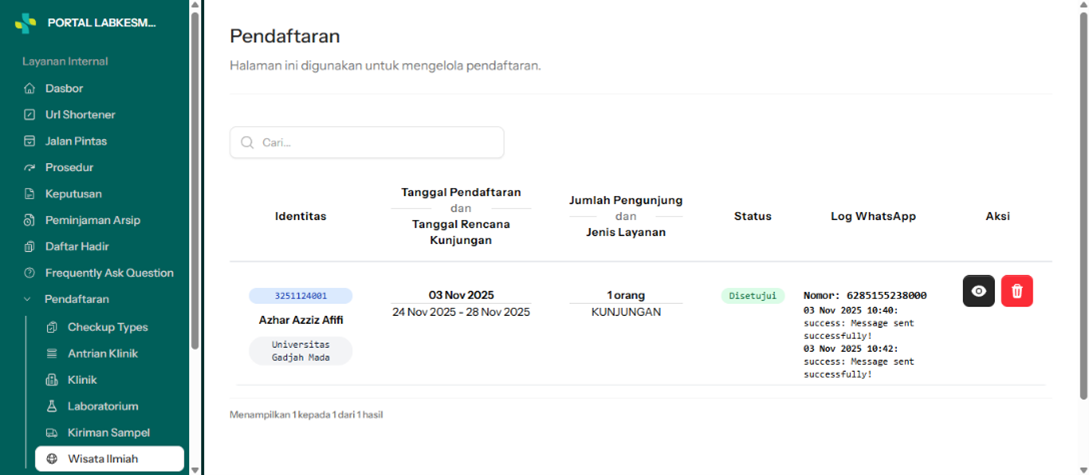Delete the registration with red trash button
Screen dimensions: 1089x475
[x=1017, y=291]
